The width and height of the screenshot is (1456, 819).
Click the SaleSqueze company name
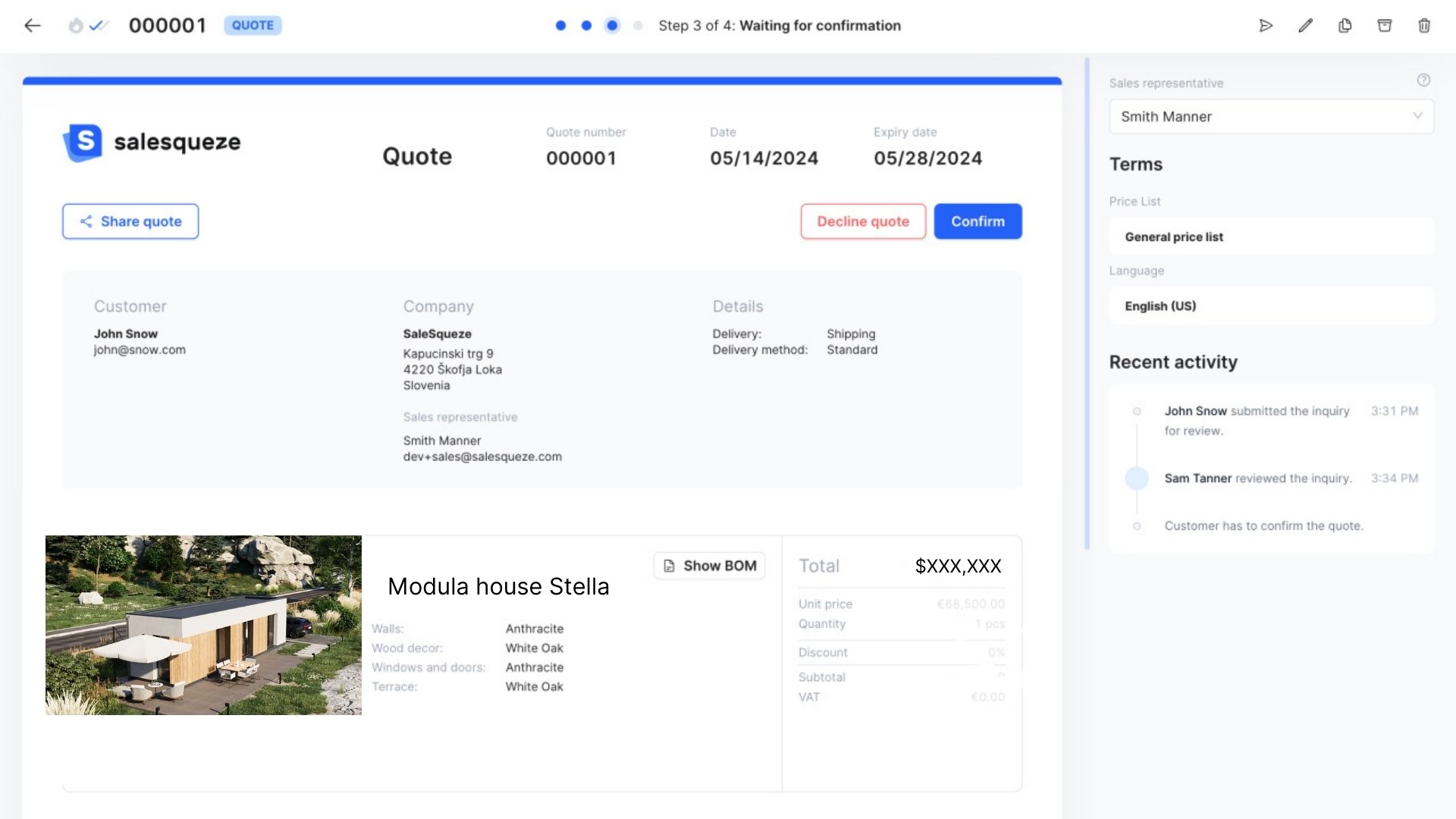click(437, 334)
